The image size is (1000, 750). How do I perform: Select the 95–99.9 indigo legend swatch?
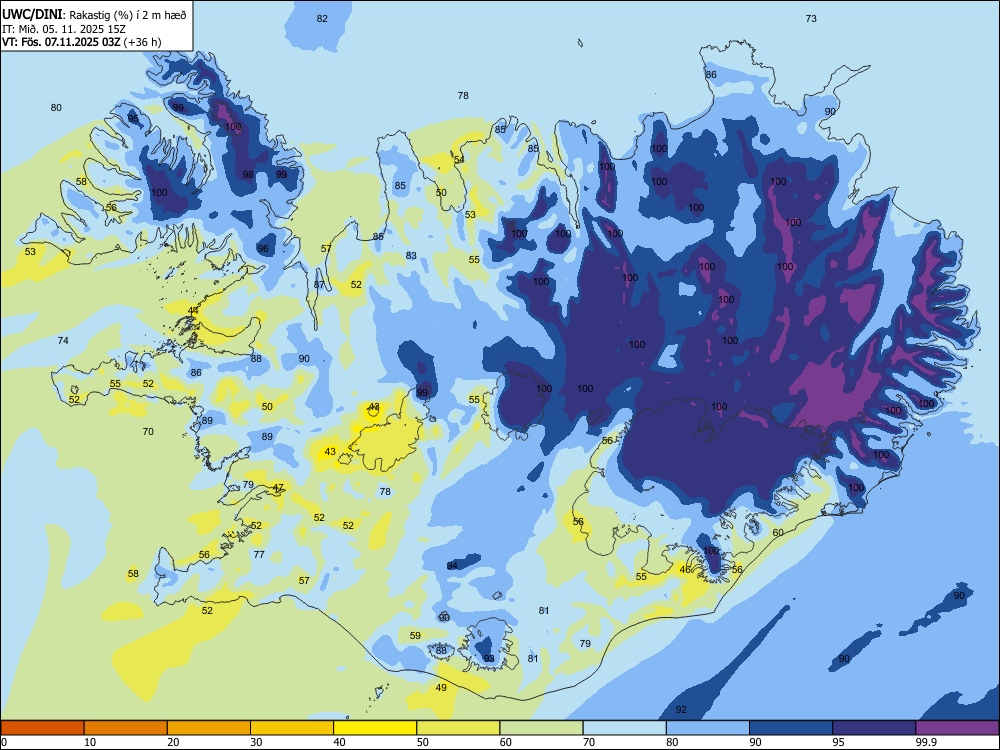[x=874, y=728]
